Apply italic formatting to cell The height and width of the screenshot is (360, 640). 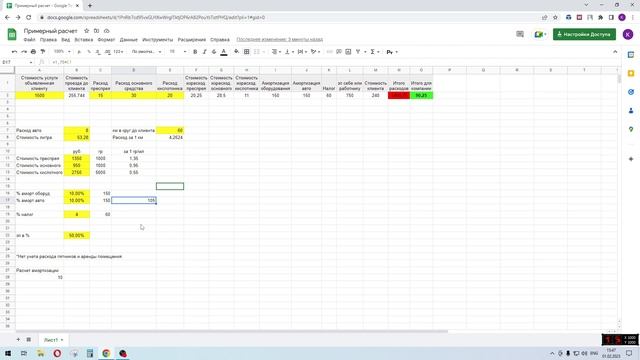[x=204, y=52]
